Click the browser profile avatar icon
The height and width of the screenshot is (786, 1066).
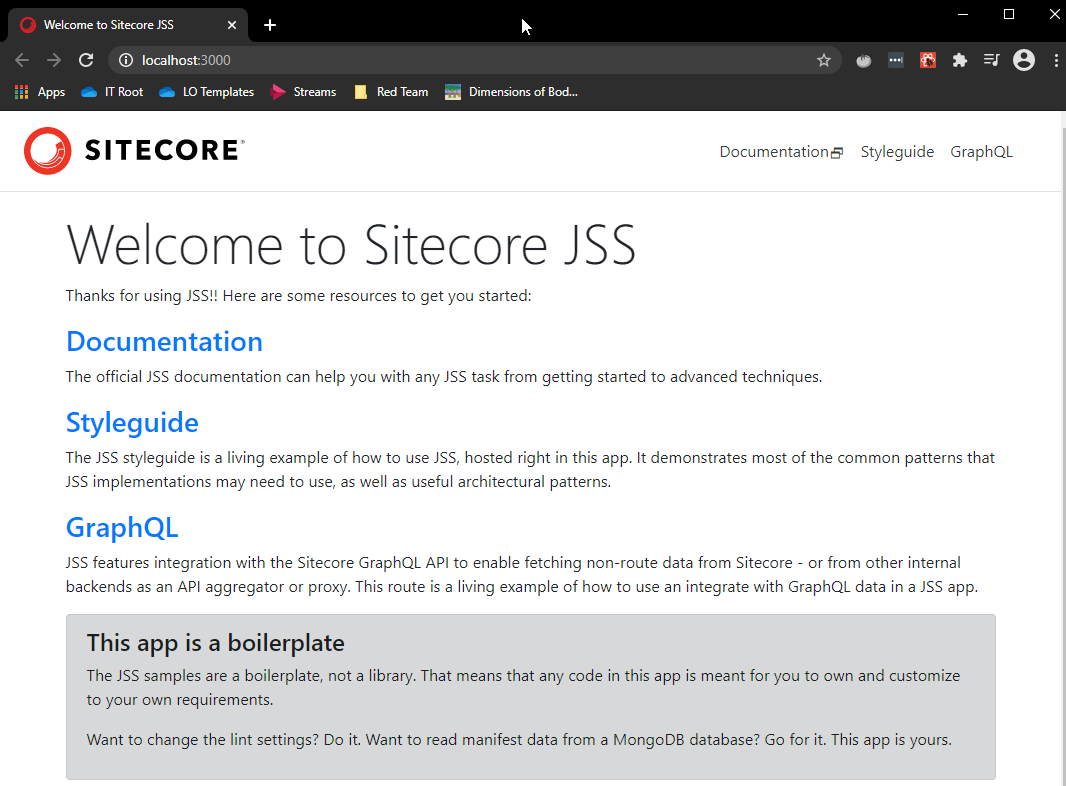pos(1023,60)
